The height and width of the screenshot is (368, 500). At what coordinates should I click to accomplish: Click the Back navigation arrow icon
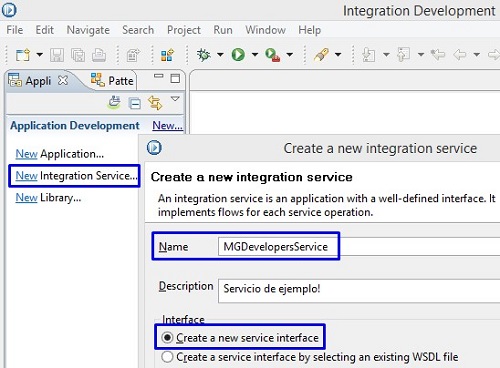pos(460,54)
